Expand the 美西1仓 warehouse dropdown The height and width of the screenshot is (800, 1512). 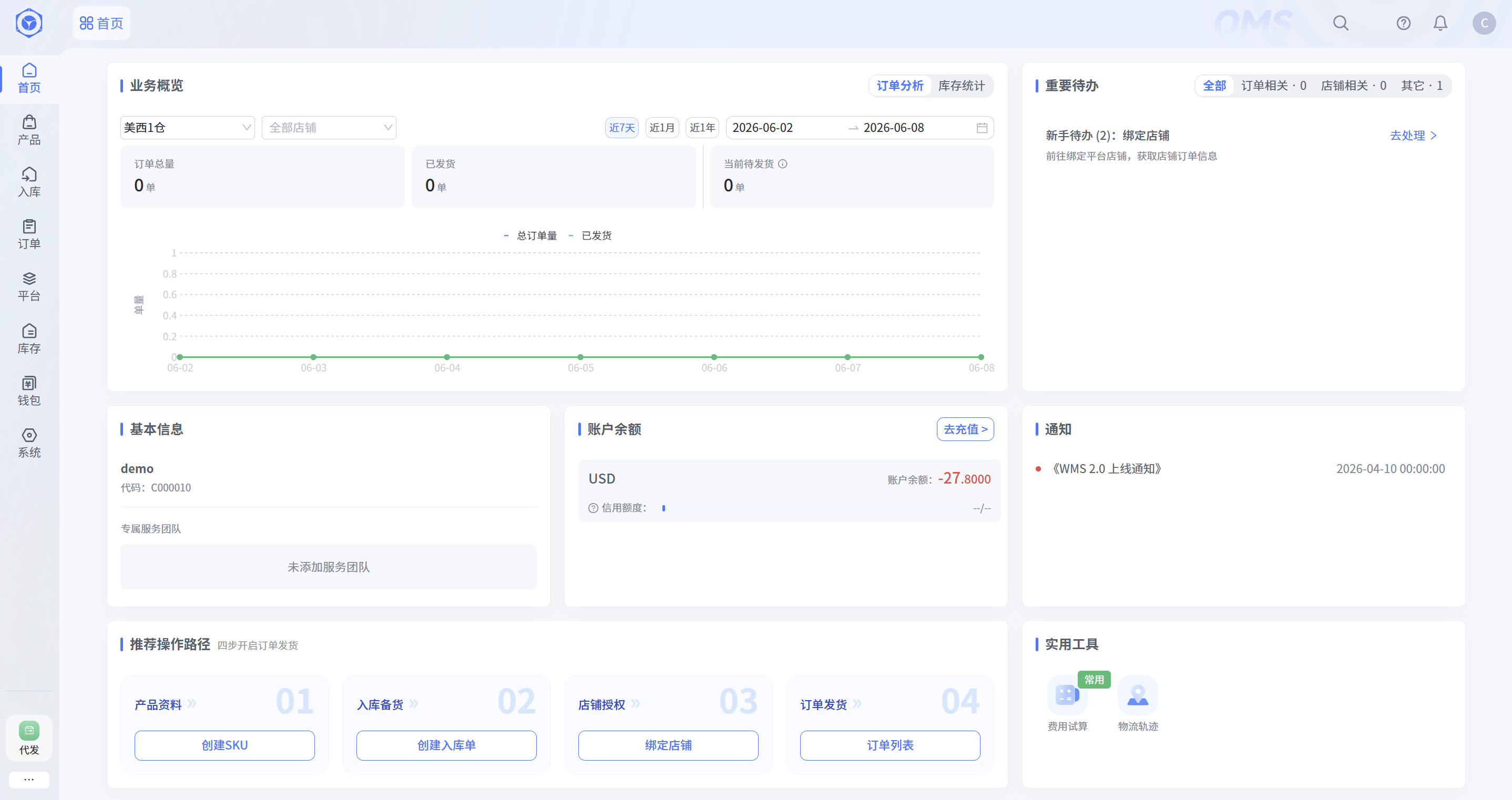tap(187, 128)
